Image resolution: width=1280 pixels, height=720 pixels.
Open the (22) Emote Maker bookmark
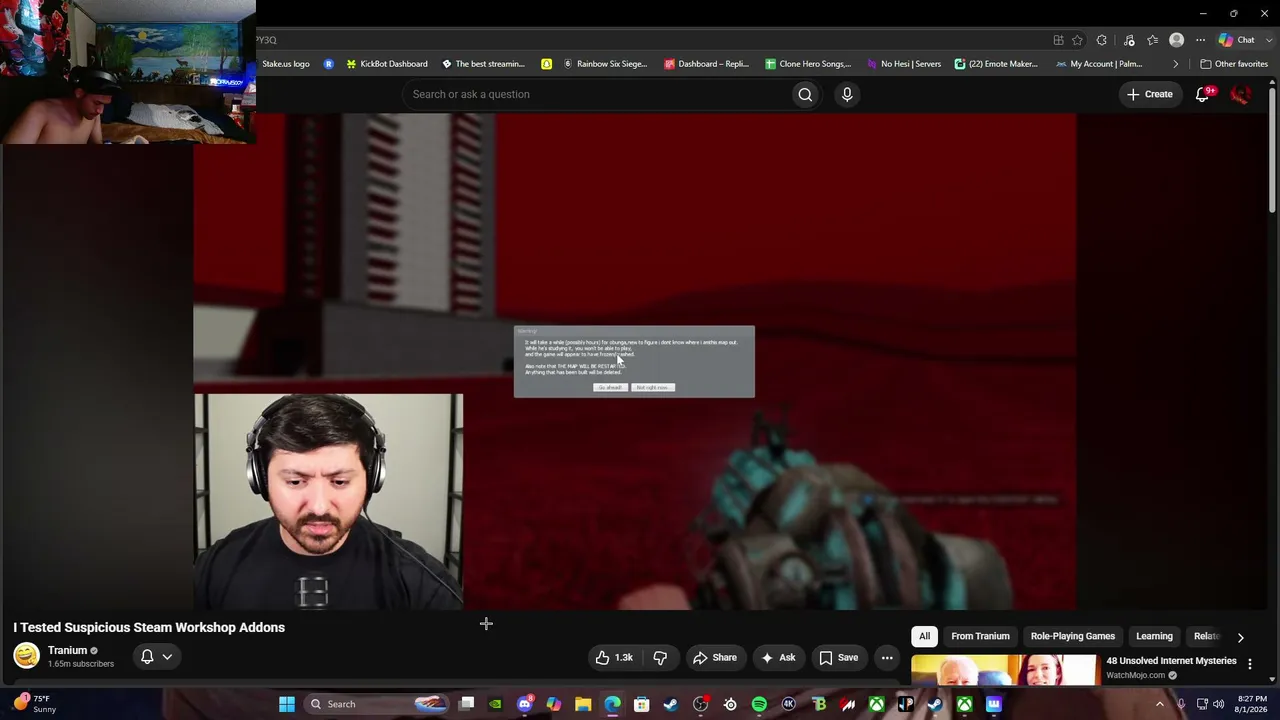[x=996, y=64]
